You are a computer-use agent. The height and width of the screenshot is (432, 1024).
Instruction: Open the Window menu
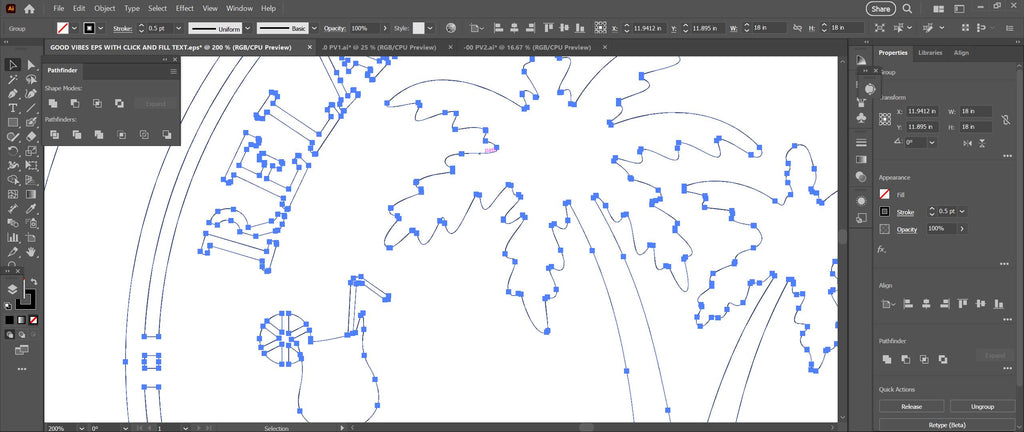point(239,8)
